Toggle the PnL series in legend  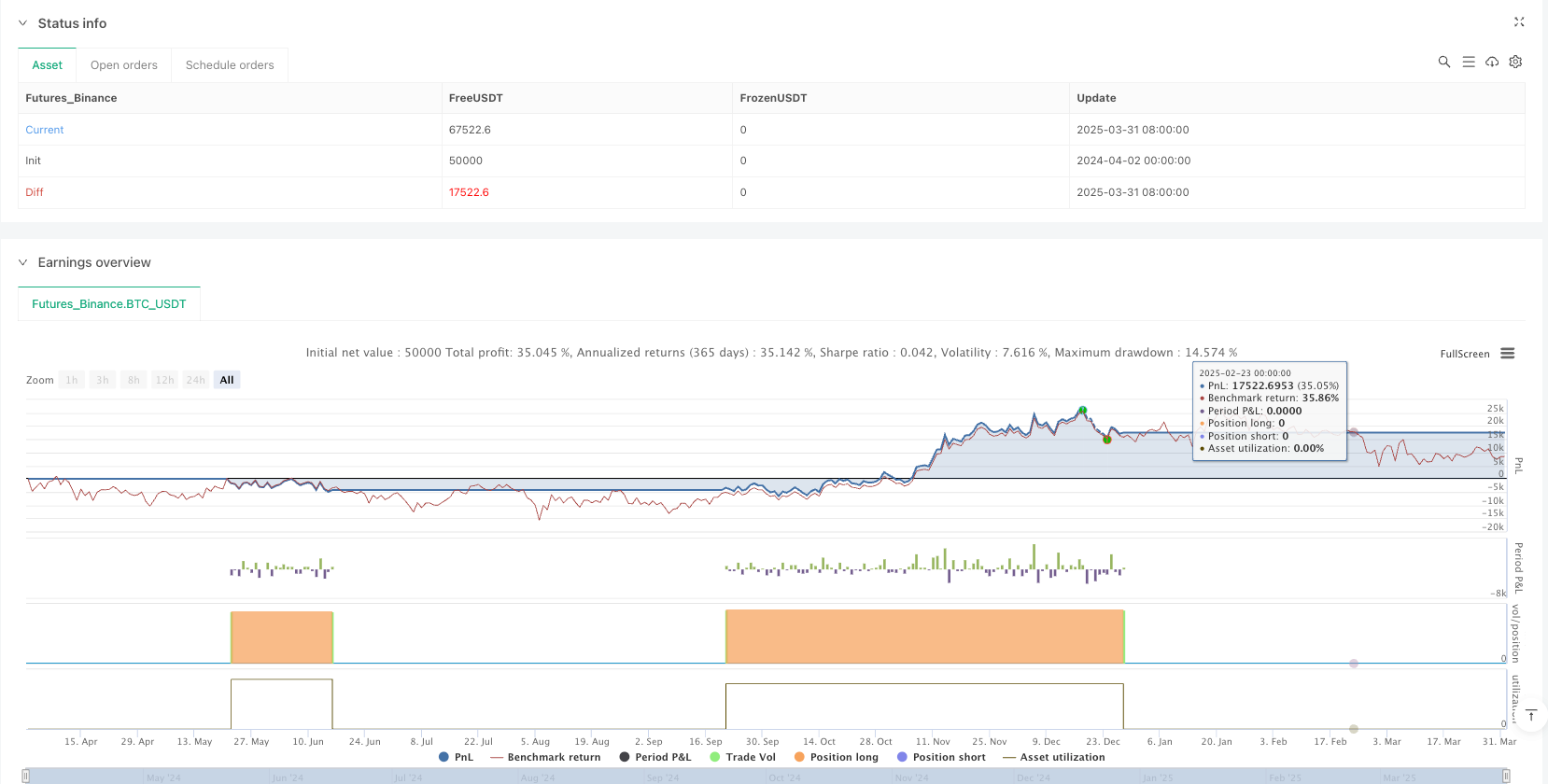[x=456, y=757]
